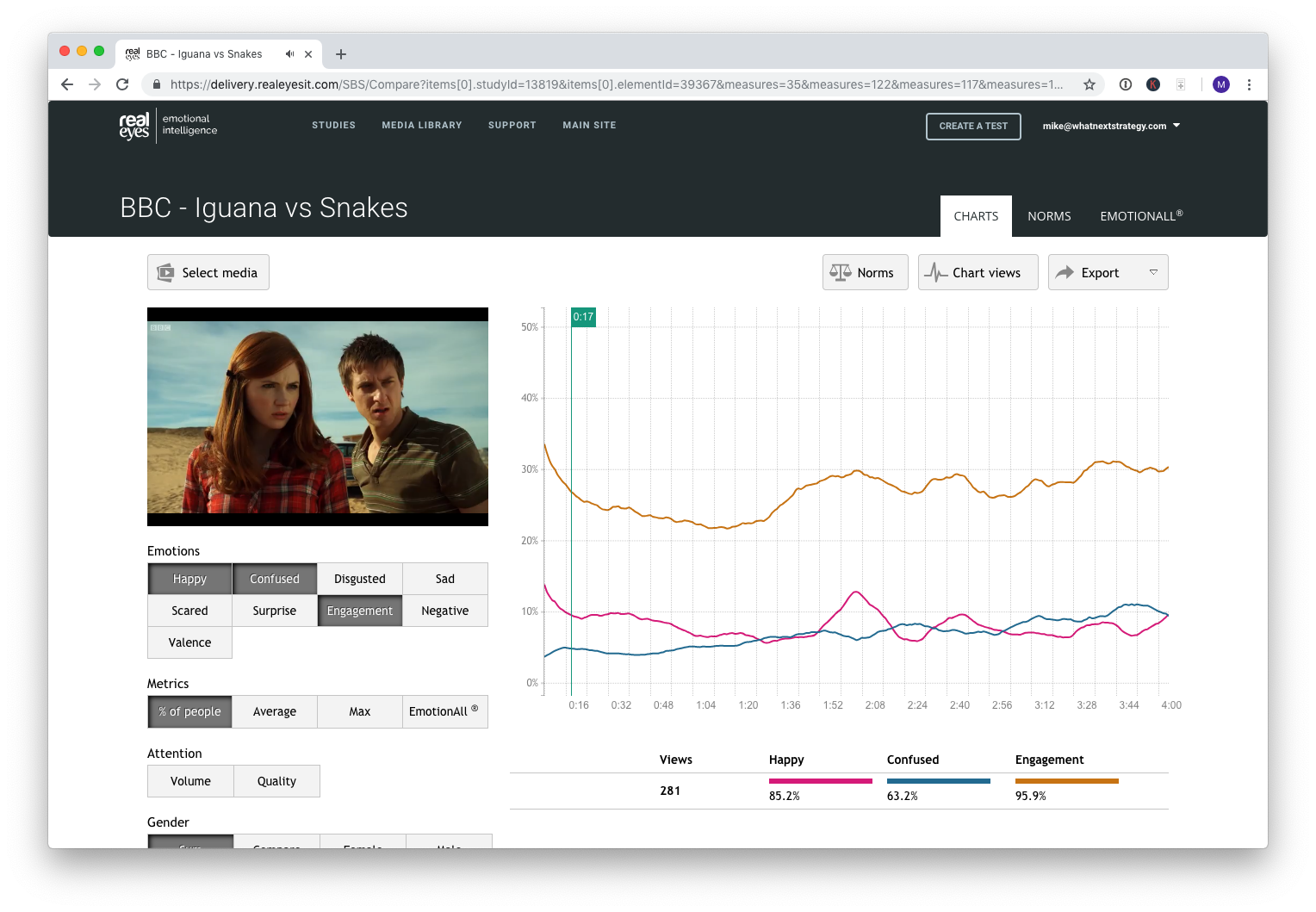
Task: Click the Realeyes logo
Action: (133, 126)
